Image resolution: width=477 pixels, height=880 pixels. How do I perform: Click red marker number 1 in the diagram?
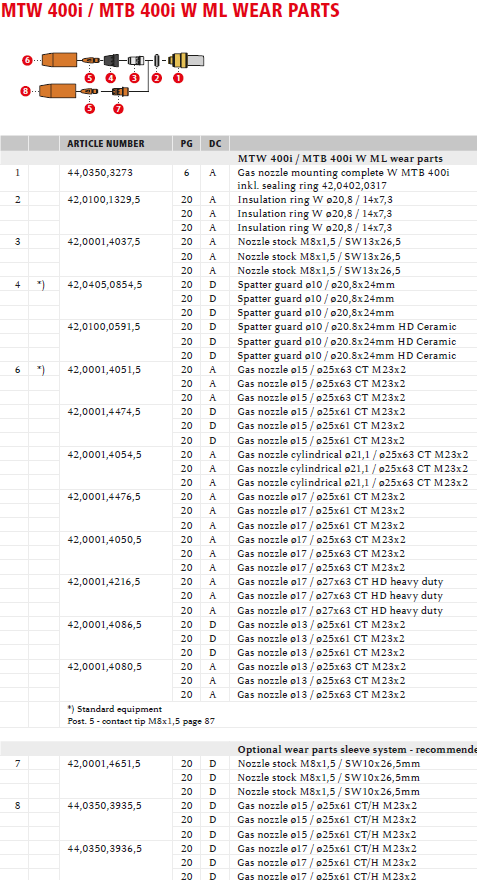pyautogui.click(x=178, y=78)
